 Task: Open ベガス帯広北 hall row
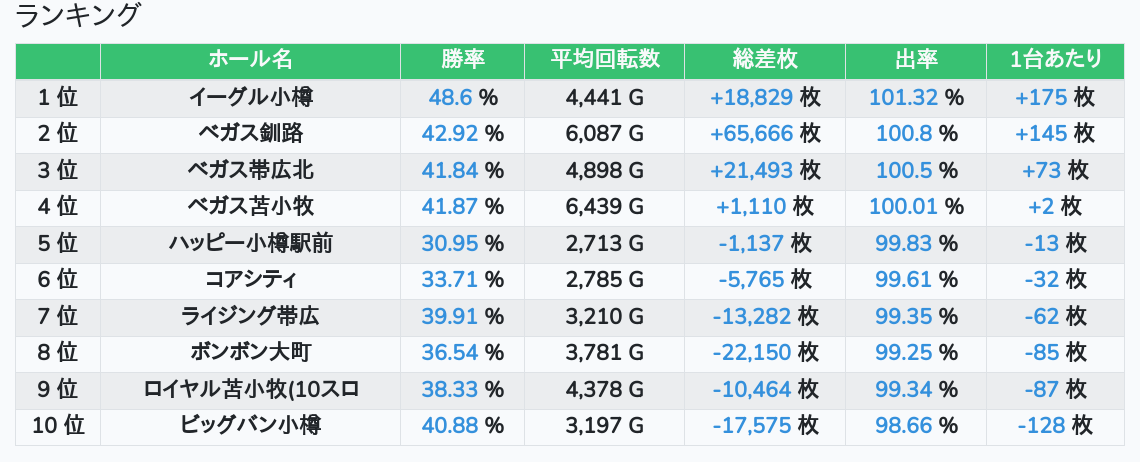coord(250,170)
